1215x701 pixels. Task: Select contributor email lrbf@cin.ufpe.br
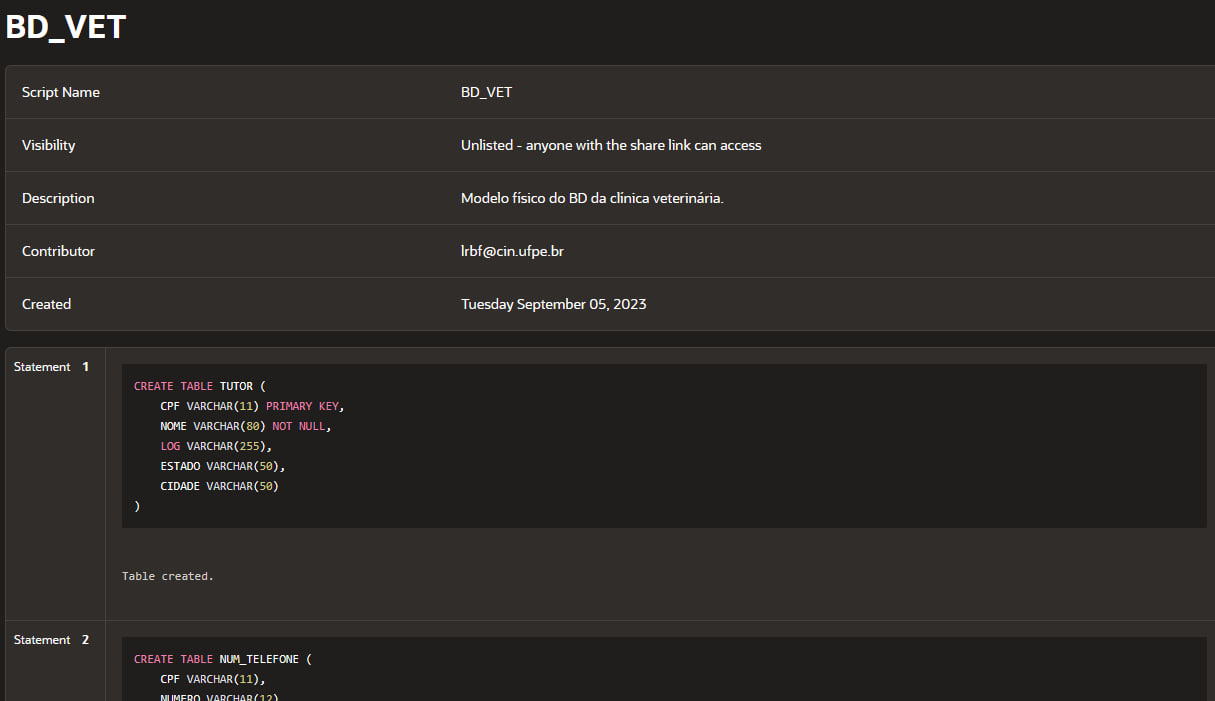click(x=512, y=251)
